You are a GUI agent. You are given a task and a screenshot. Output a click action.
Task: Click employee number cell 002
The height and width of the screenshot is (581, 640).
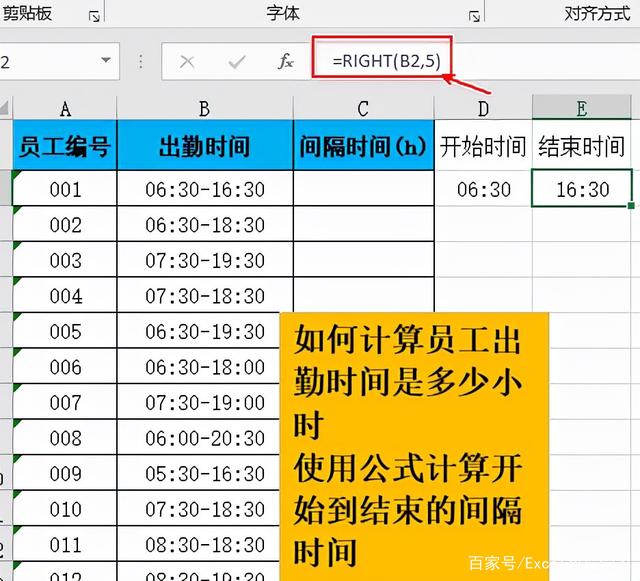pyautogui.click(x=65, y=224)
